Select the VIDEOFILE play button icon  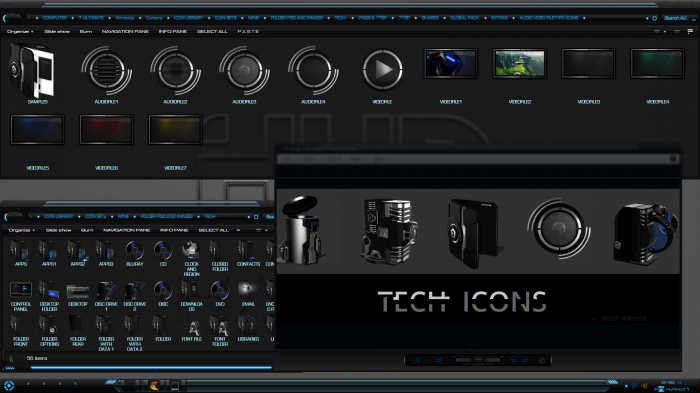[x=382, y=70]
